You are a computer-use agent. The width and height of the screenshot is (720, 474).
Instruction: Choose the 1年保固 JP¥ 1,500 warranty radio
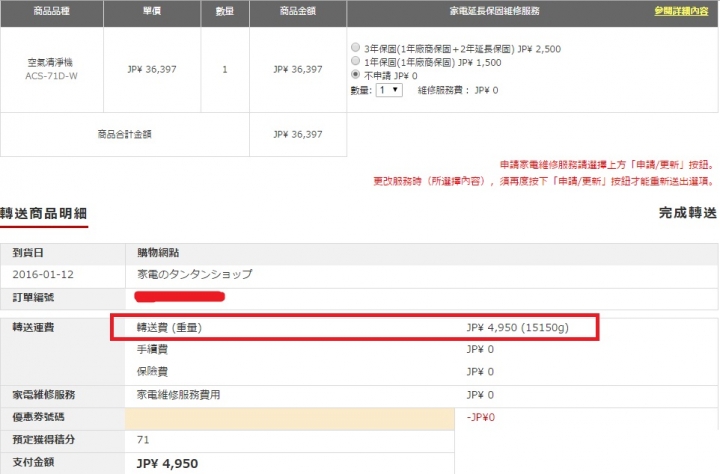356,61
